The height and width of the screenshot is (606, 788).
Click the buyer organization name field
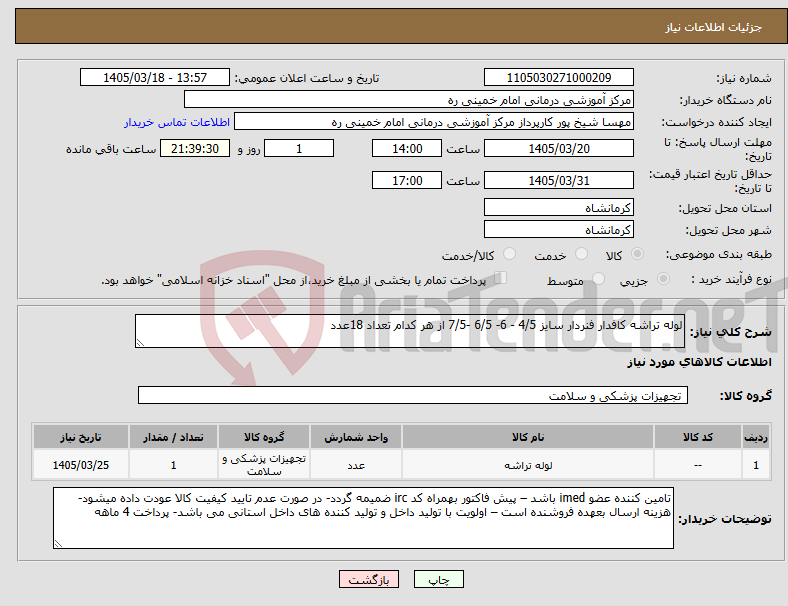point(409,99)
